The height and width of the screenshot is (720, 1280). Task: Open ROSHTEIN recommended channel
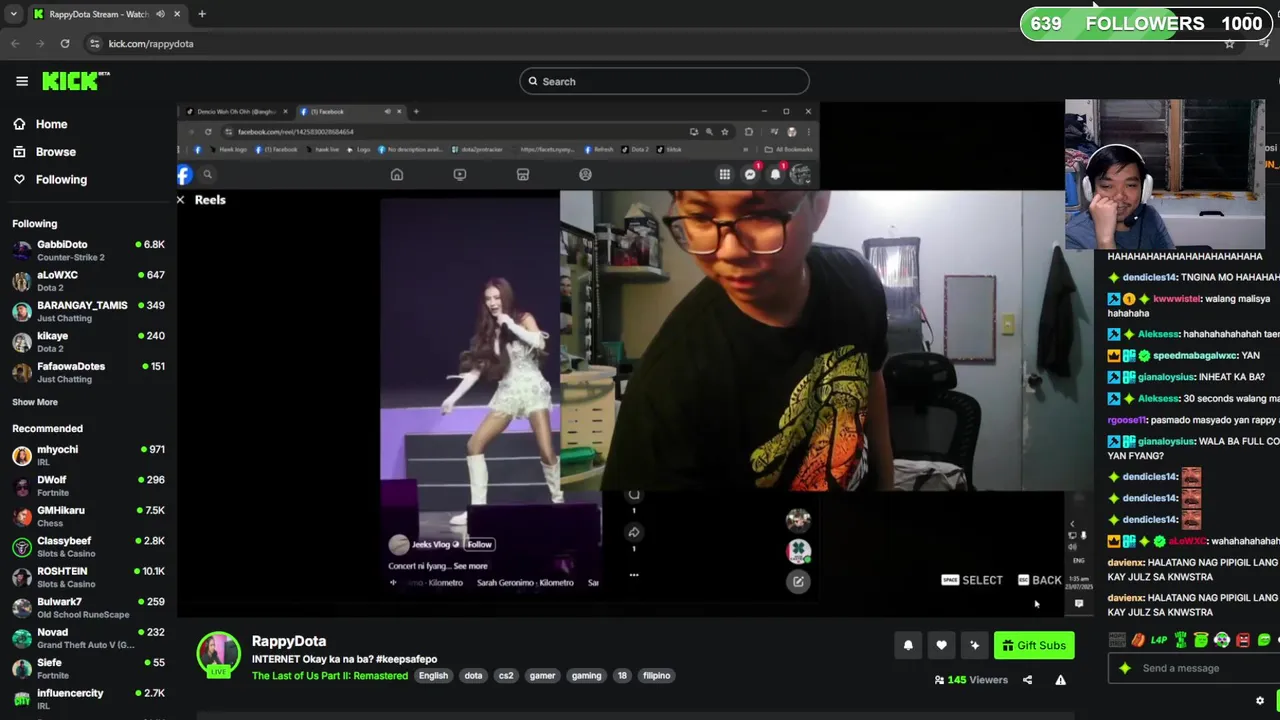click(88, 577)
